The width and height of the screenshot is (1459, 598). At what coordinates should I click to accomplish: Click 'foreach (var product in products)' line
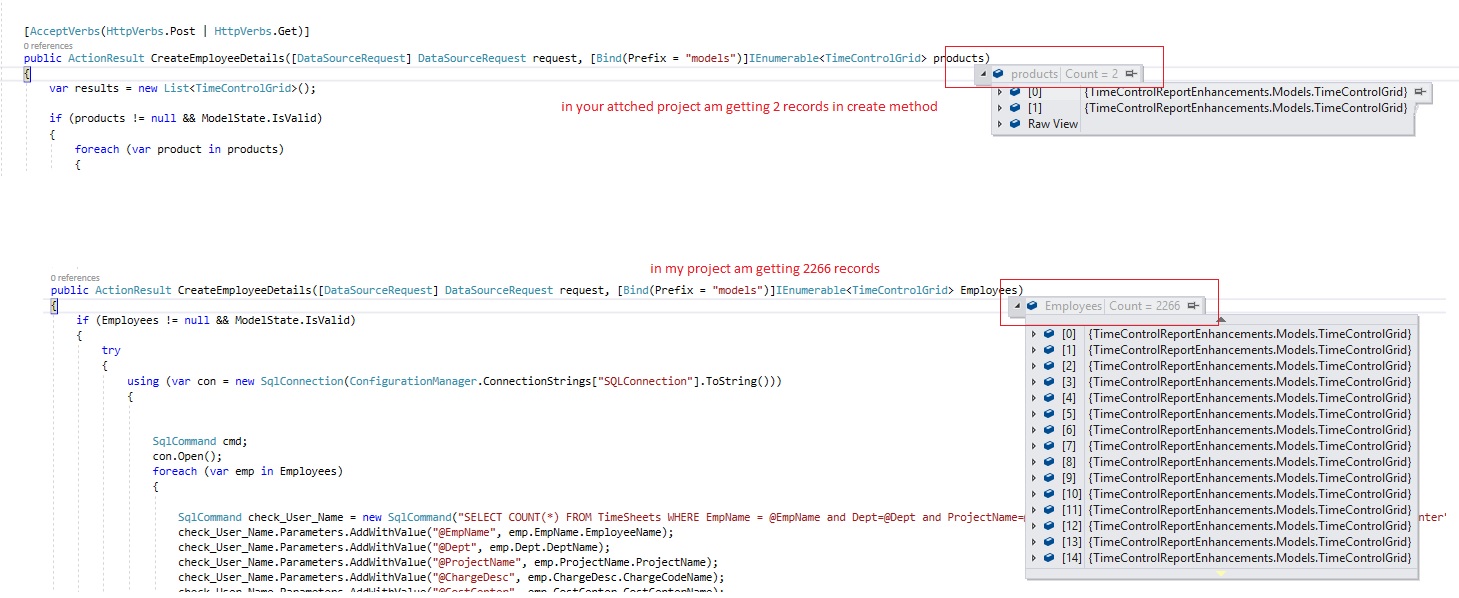[179, 149]
